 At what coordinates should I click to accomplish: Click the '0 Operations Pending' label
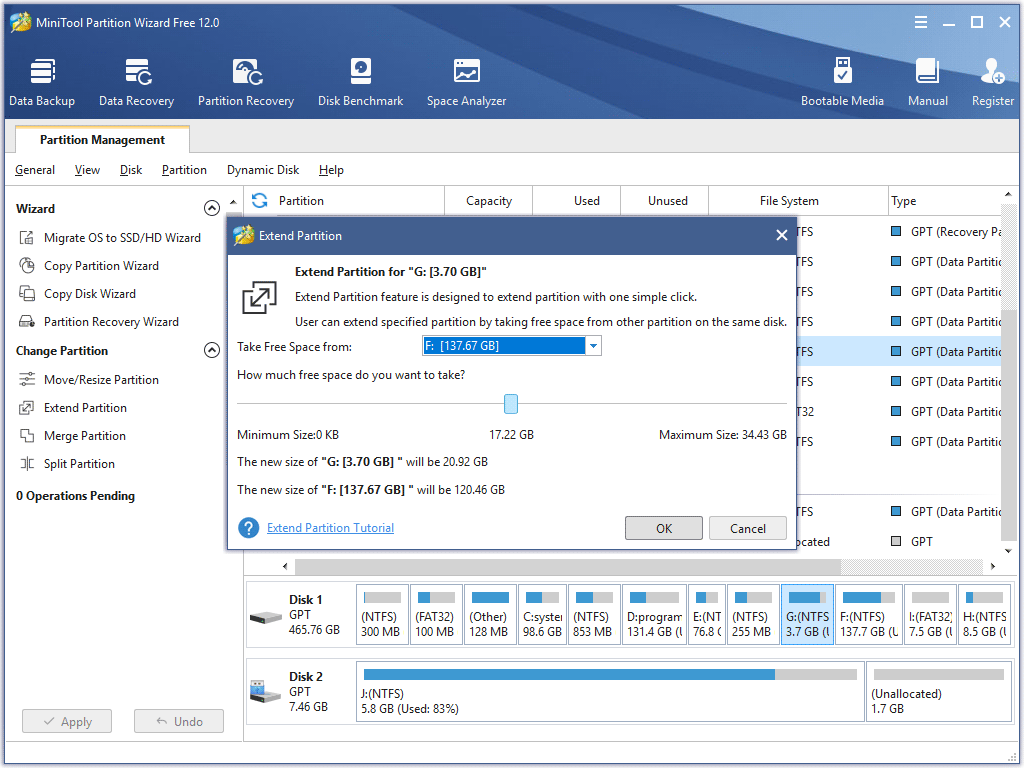click(x=75, y=496)
